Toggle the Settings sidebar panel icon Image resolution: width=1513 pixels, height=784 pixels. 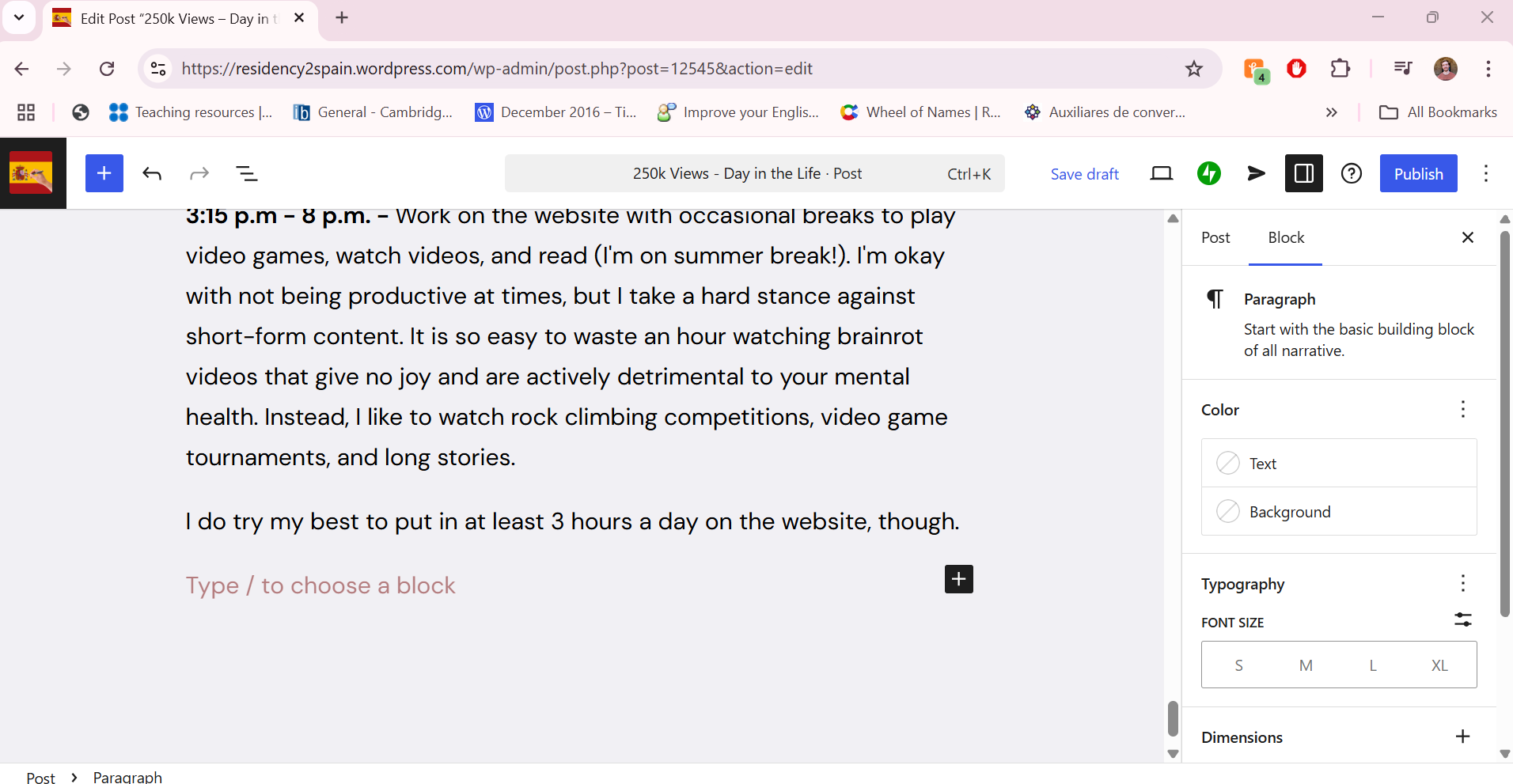[x=1303, y=173]
